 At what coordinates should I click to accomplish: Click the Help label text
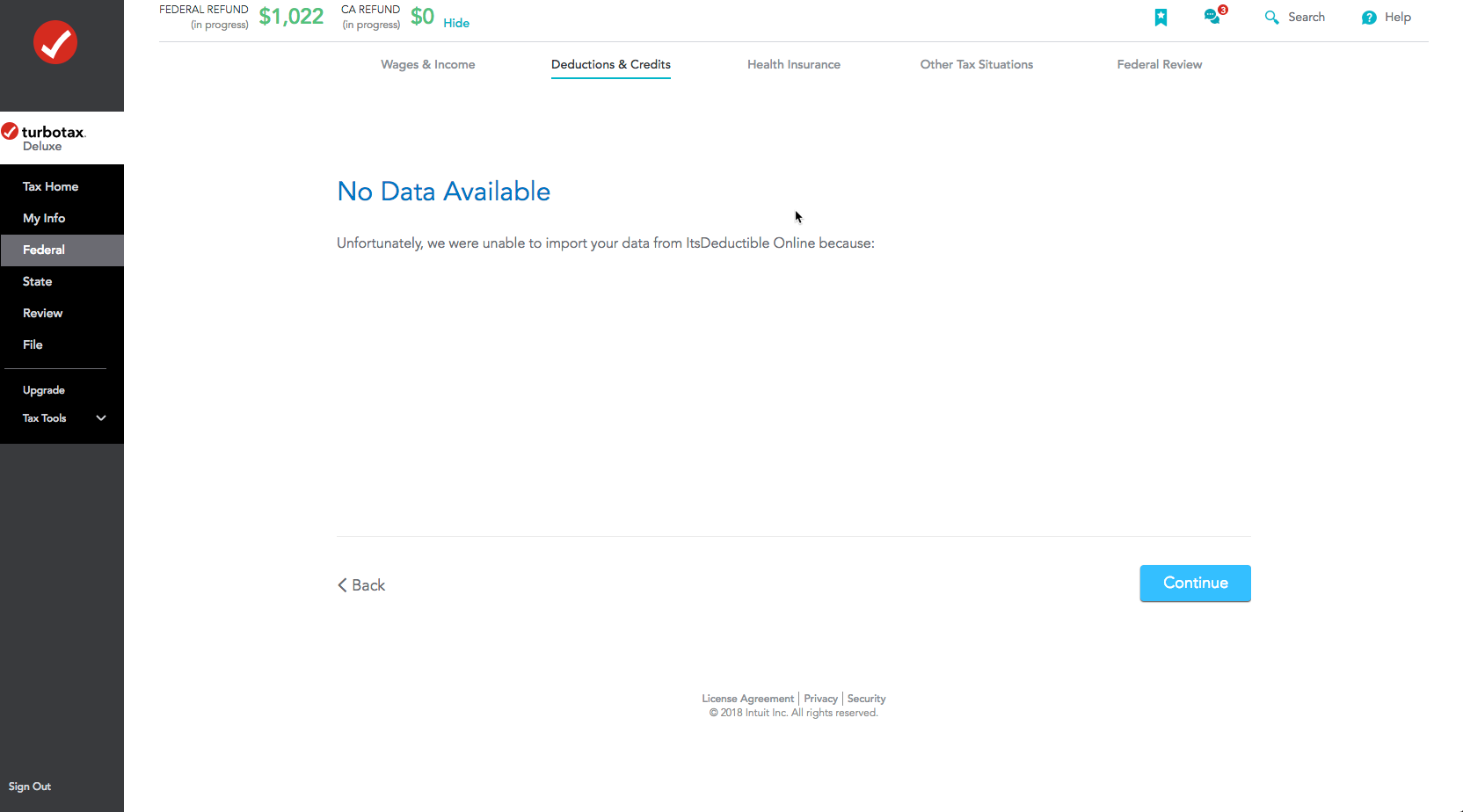coord(1397,17)
